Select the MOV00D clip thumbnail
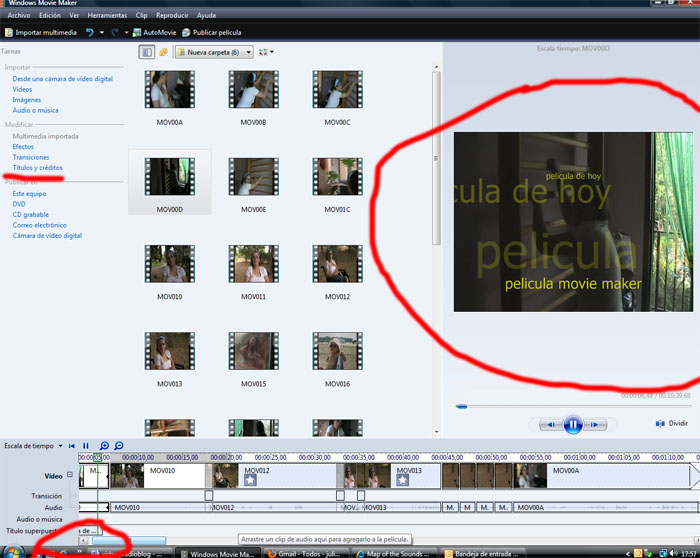The image size is (700, 558). 170,176
